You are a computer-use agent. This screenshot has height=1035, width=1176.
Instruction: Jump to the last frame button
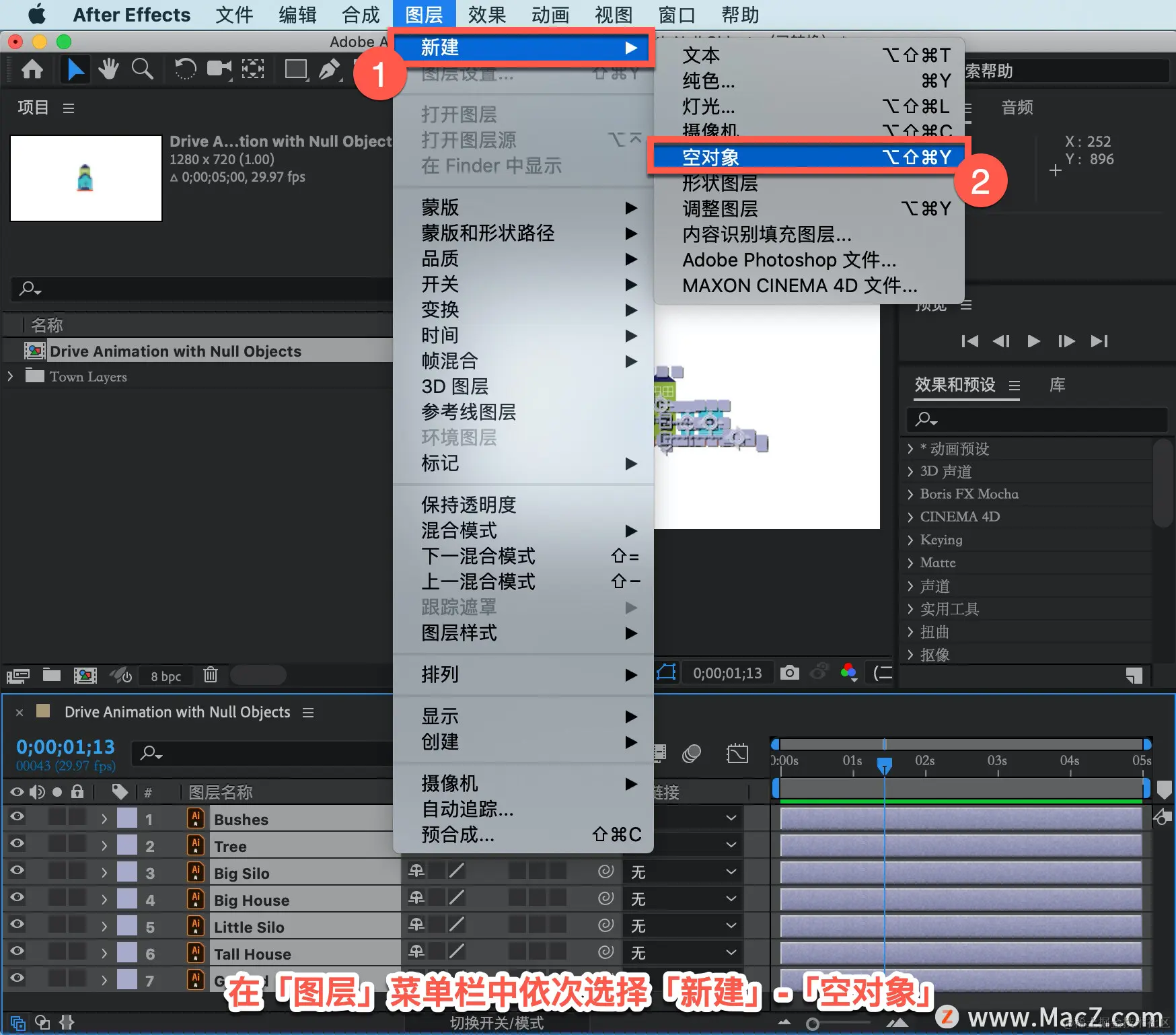click(1099, 341)
